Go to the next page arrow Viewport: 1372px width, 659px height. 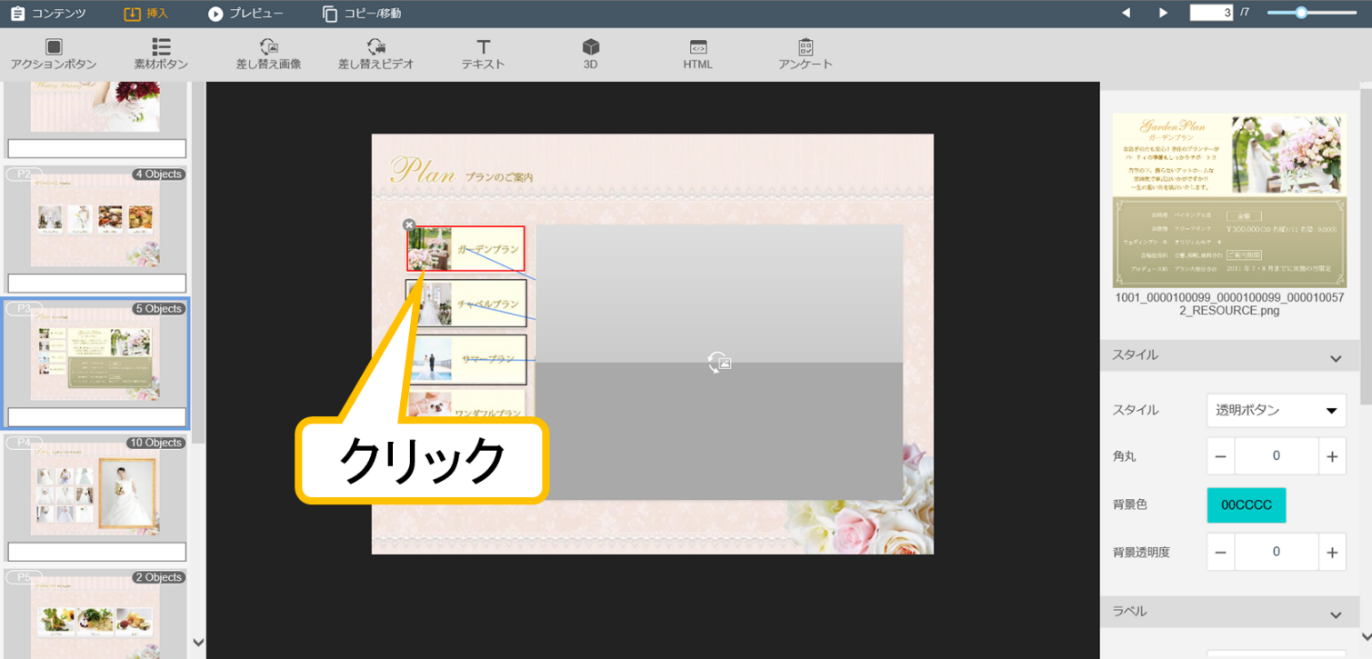(x=1163, y=13)
